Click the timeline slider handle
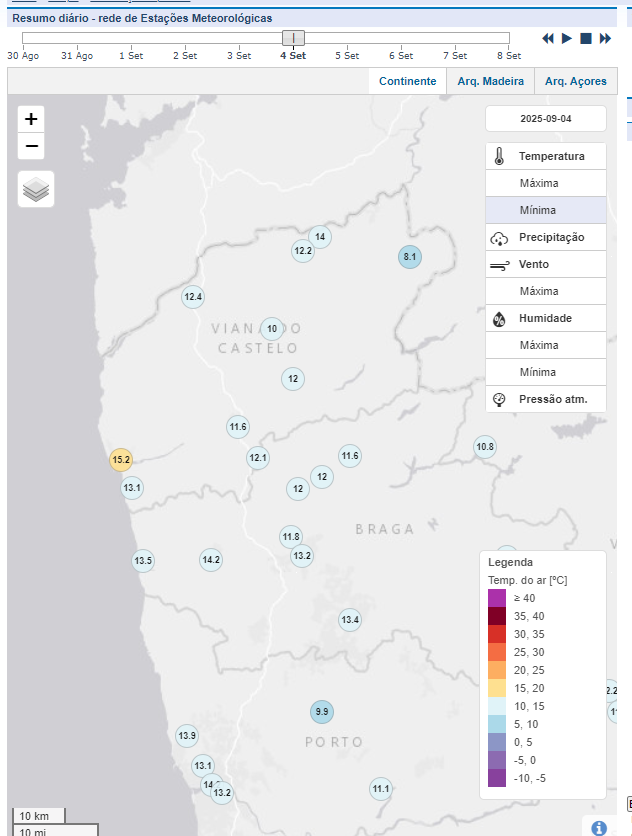Image resolution: width=632 pixels, height=836 pixels. tap(293, 38)
